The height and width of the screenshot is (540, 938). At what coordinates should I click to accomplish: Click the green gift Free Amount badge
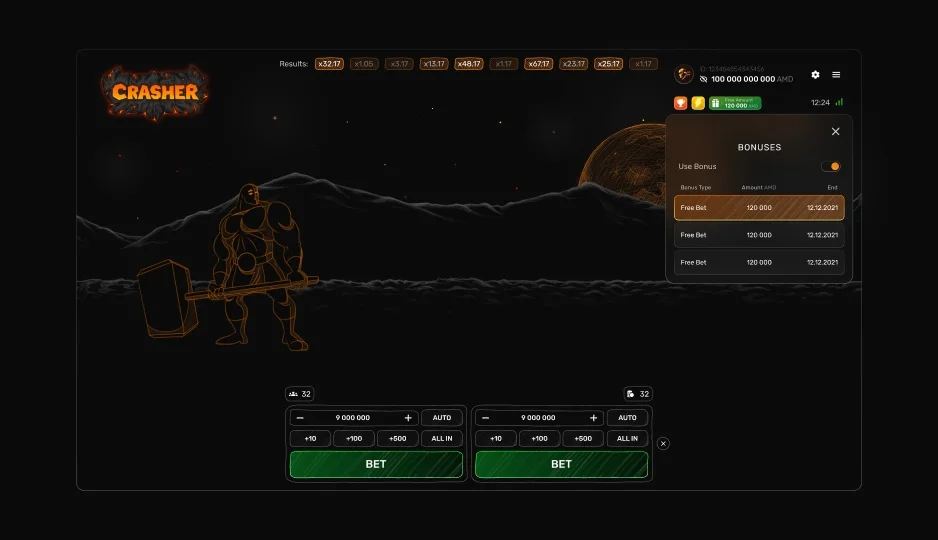735,103
